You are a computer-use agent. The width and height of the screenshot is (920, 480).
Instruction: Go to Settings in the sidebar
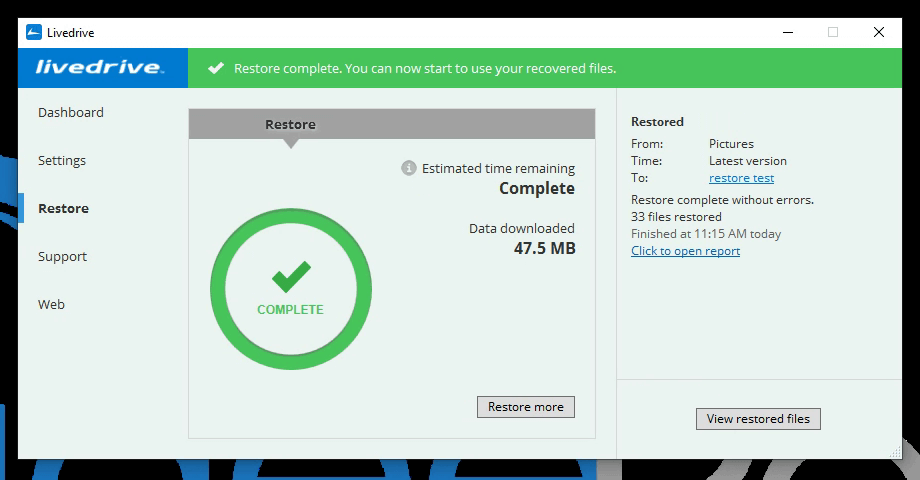tap(62, 161)
